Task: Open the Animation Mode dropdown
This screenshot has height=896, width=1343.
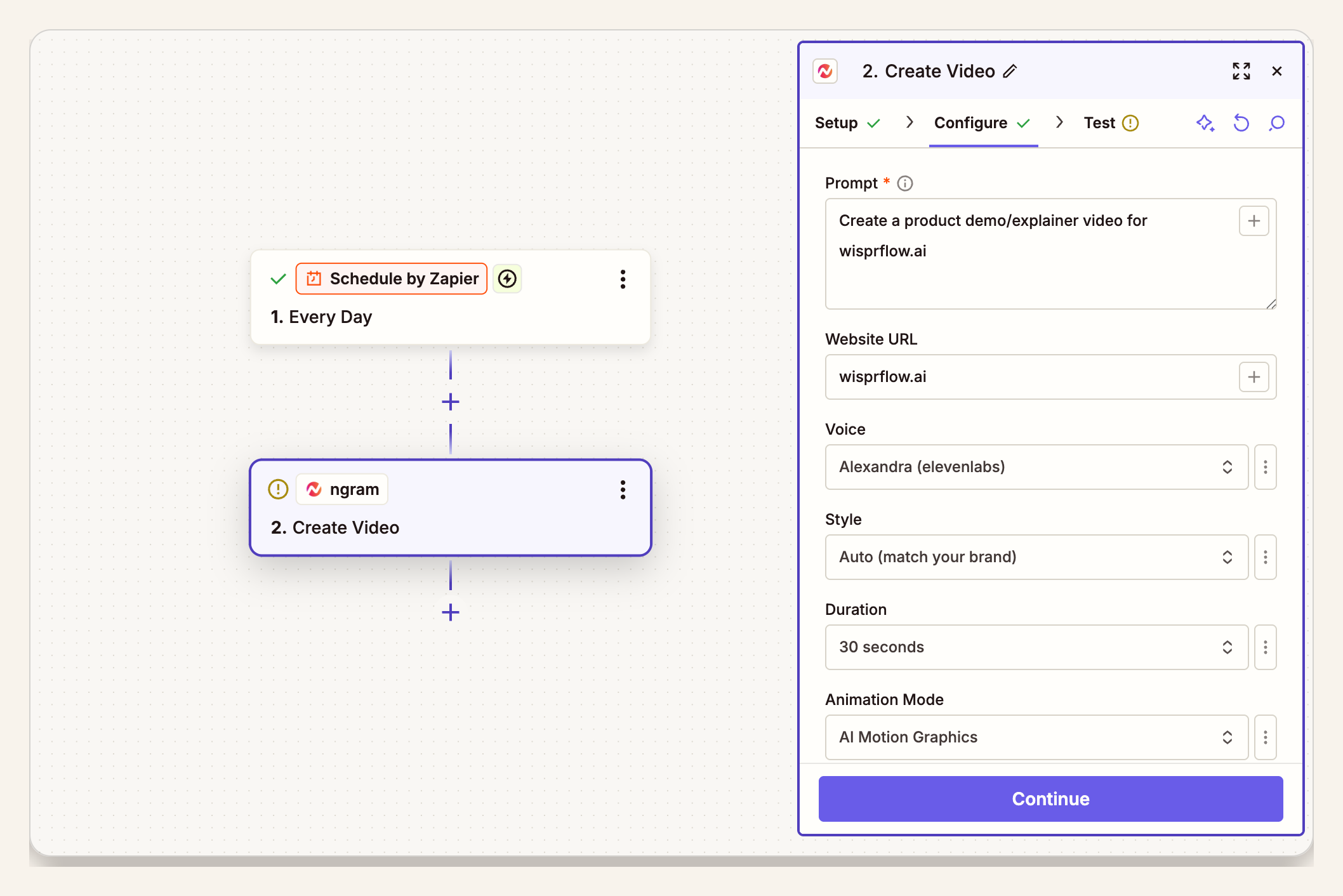Action: pyautogui.click(x=1036, y=737)
